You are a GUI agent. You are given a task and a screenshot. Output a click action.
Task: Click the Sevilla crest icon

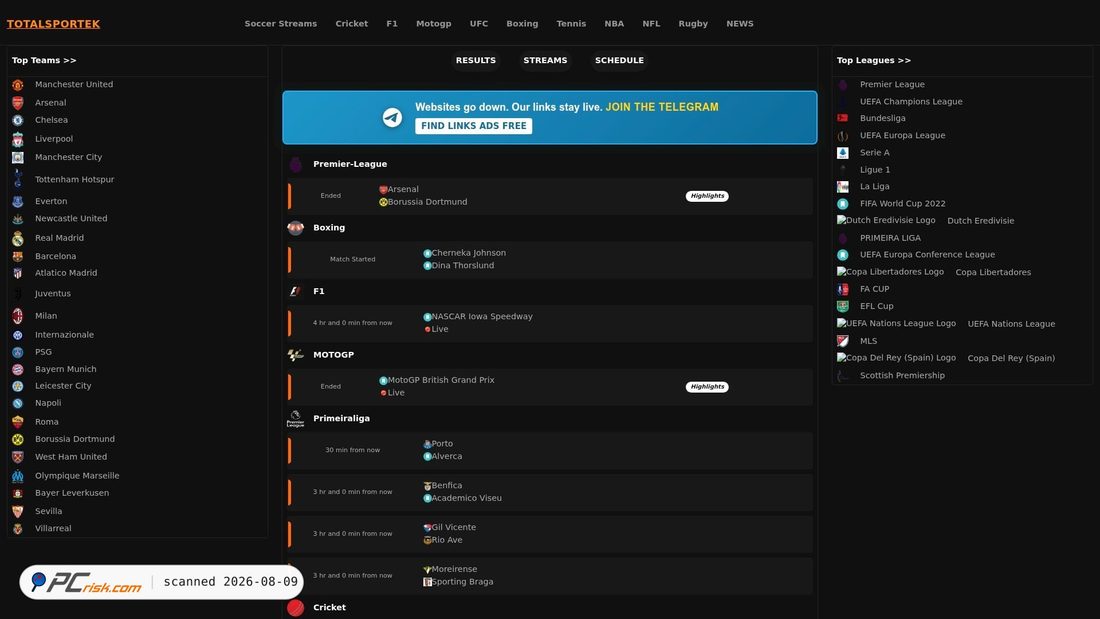click(x=18, y=512)
